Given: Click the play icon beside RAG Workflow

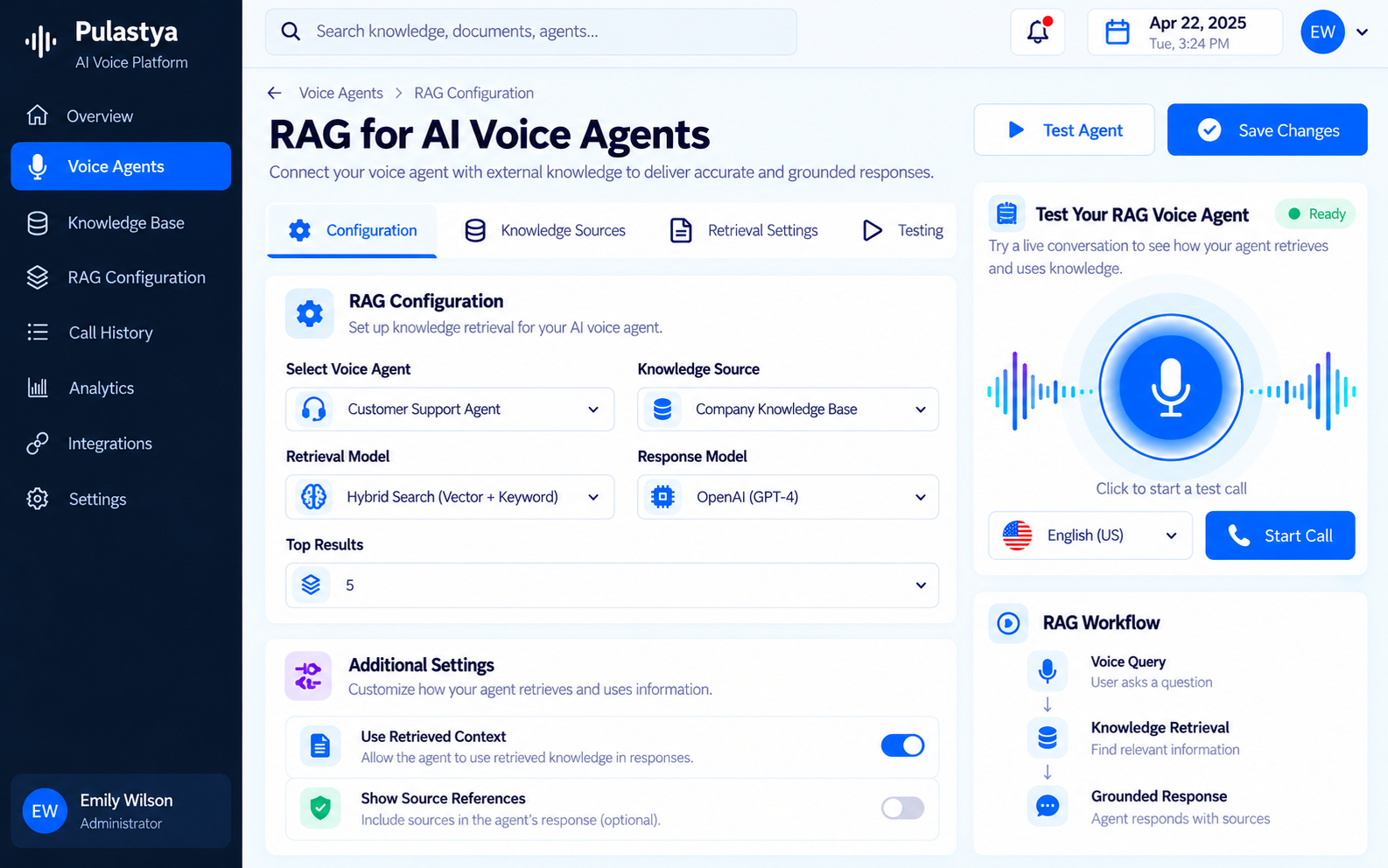Looking at the screenshot, I should [x=1008, y=623].
